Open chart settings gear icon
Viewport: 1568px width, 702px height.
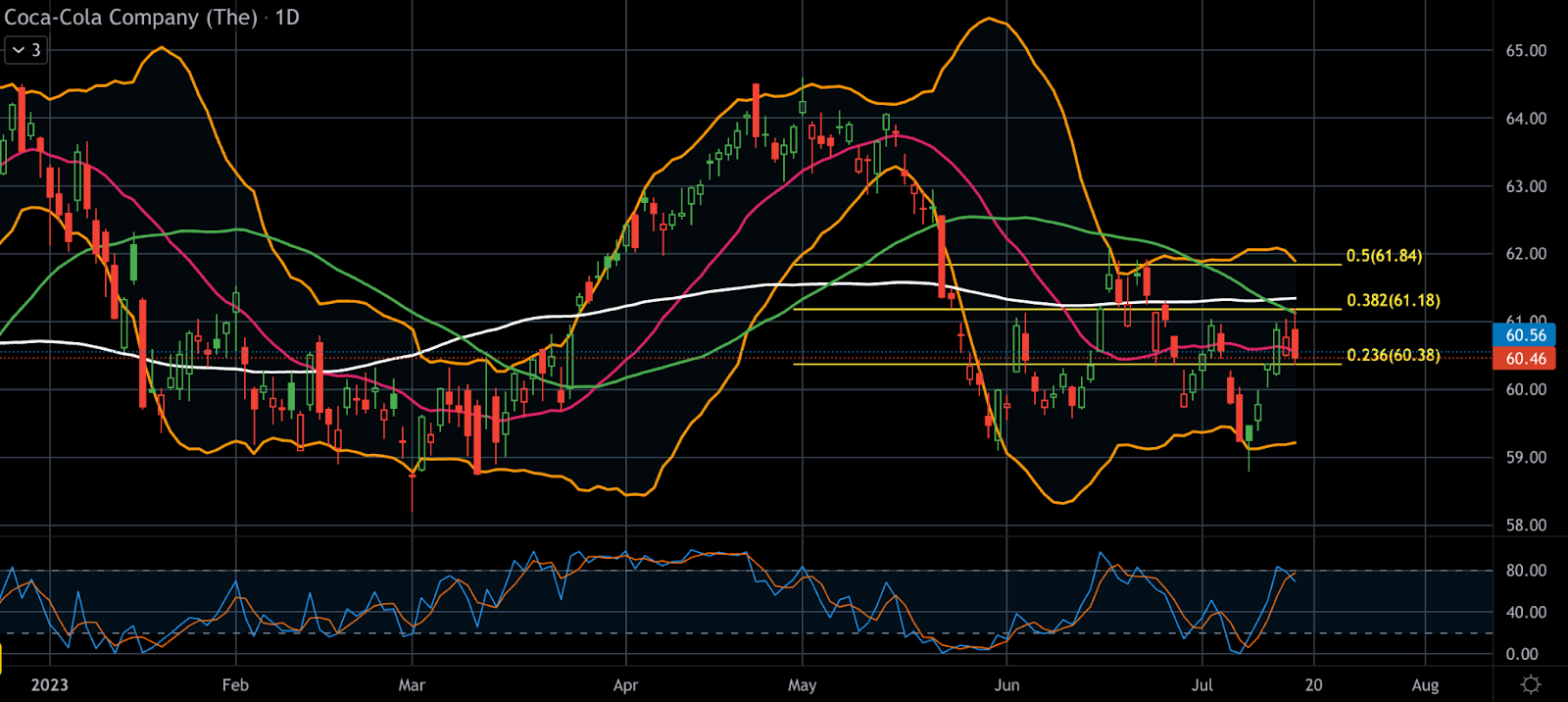point(1531,684)
